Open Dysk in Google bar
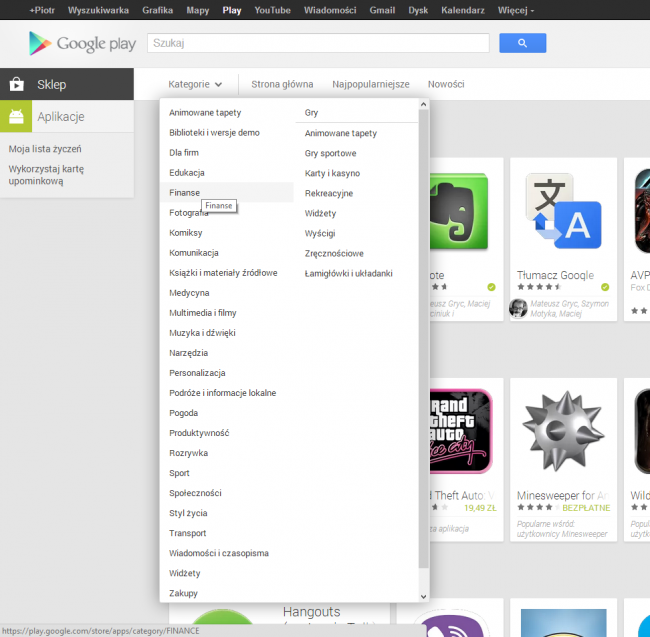 pos(418,10)
